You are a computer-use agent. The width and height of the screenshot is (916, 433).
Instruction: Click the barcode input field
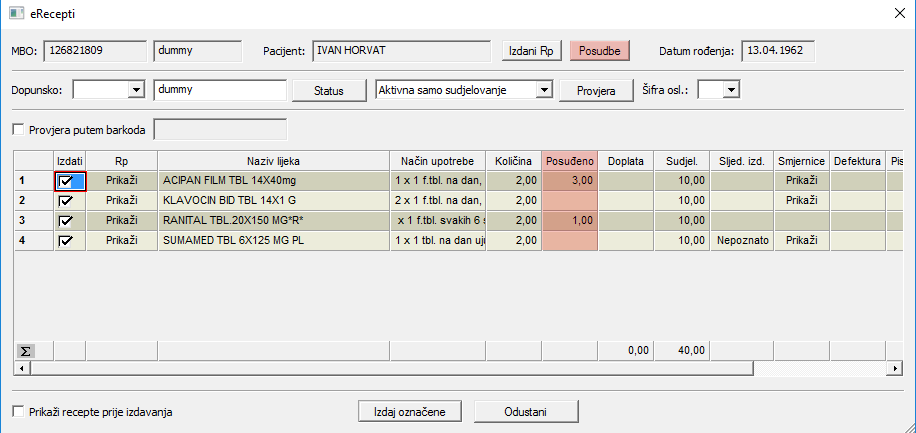pyautogui.click(x=220, y=130)
